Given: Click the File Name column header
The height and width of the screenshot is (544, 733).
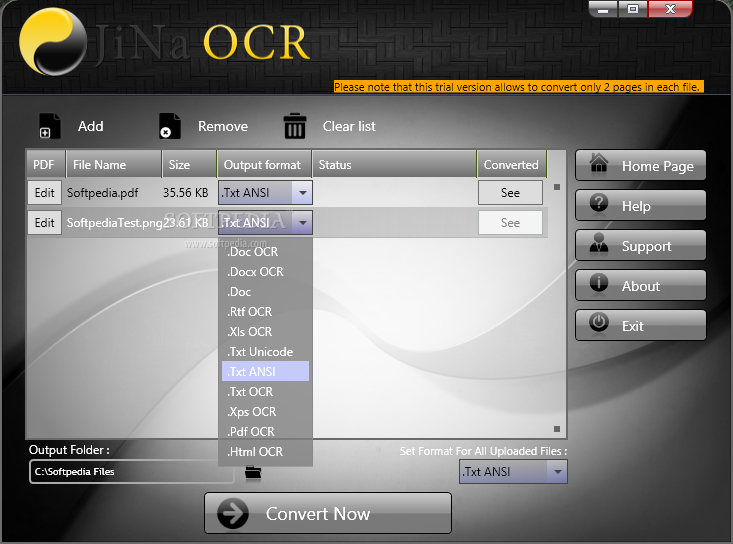Looking at the screenshot, I should [114, 165].
